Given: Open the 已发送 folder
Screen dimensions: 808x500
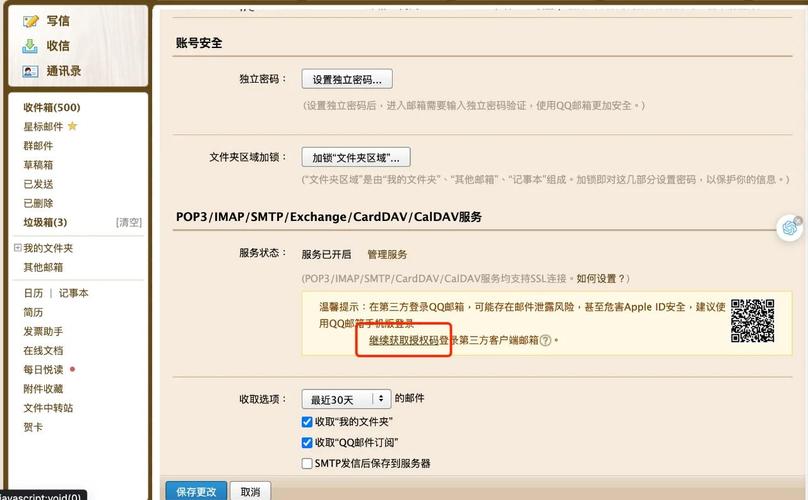Looking at the screenshot, I should 38,184.
